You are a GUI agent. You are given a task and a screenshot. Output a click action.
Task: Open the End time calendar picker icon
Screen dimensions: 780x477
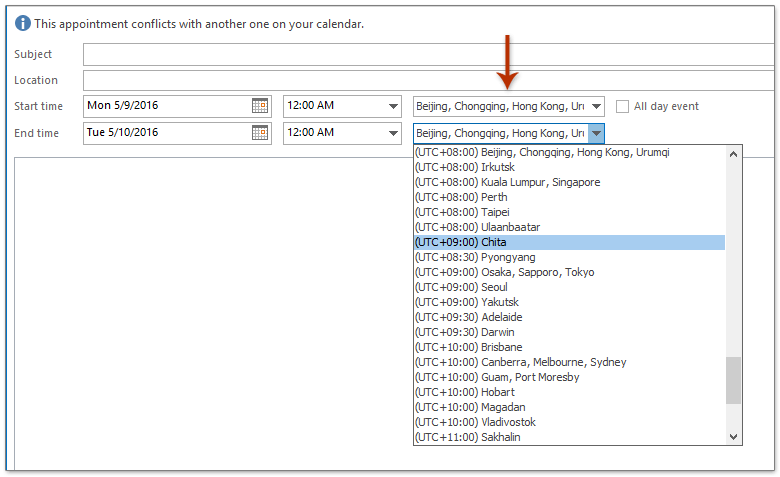tap(260, 133)
